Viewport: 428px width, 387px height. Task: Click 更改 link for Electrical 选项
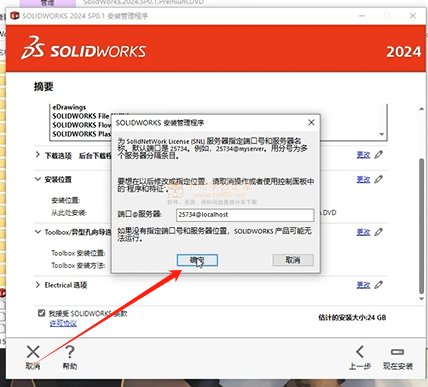pos(363,285)
